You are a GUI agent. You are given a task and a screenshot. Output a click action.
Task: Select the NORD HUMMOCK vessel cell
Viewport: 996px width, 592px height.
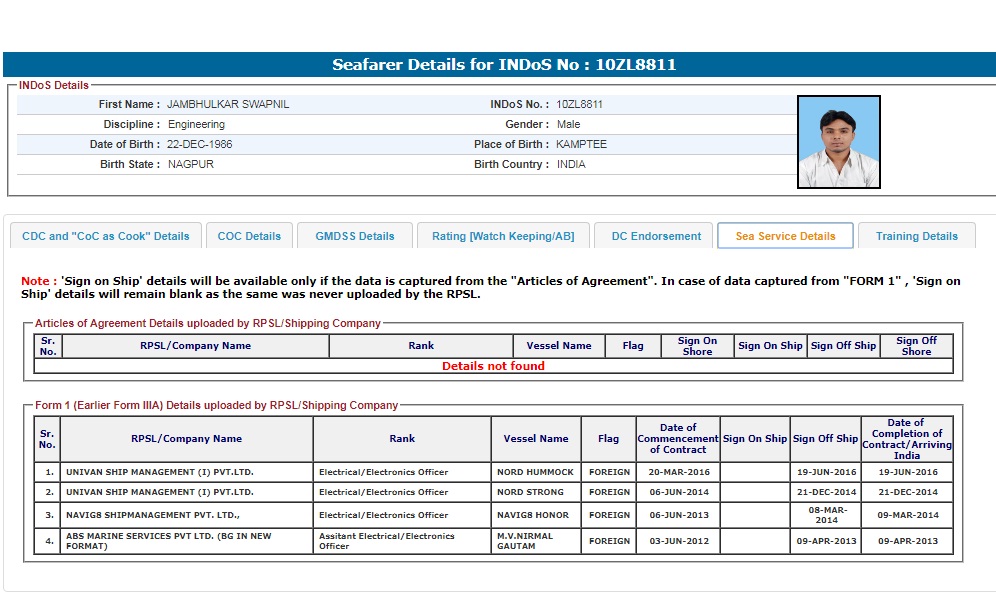pyautogui.click(x=535, y=472)
